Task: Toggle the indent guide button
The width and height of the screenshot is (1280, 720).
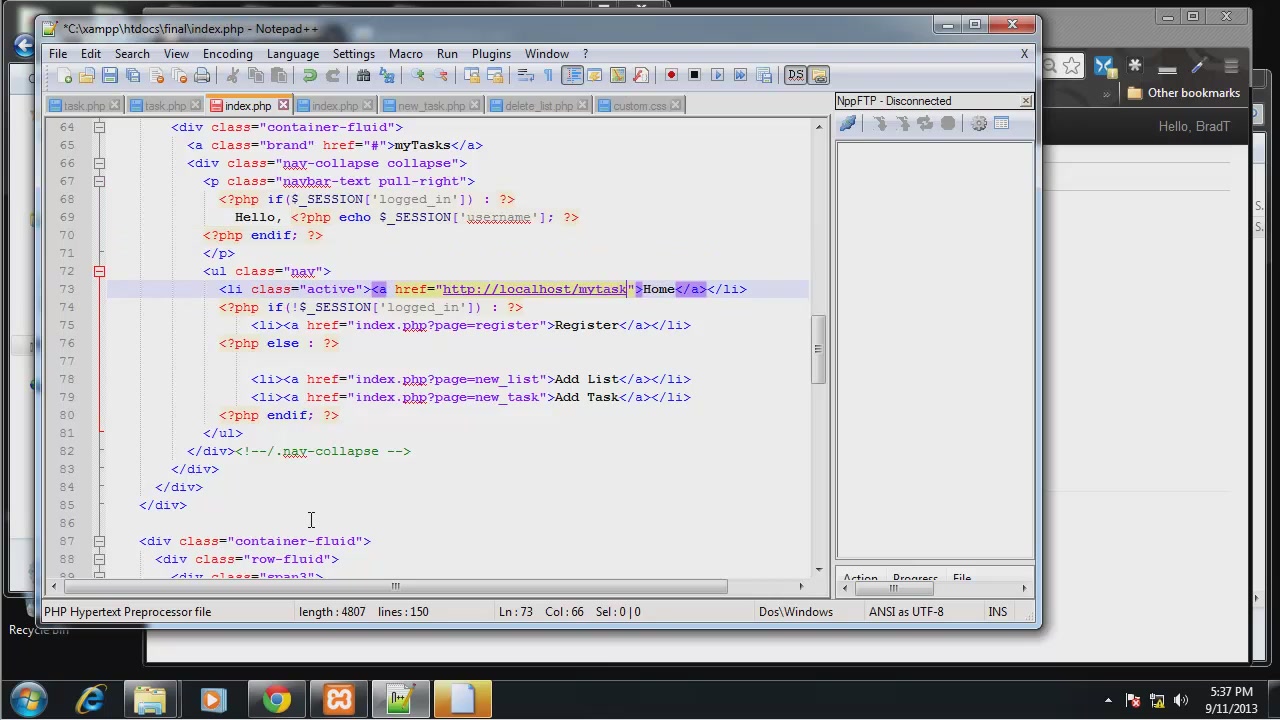Action: coord(572,75)
